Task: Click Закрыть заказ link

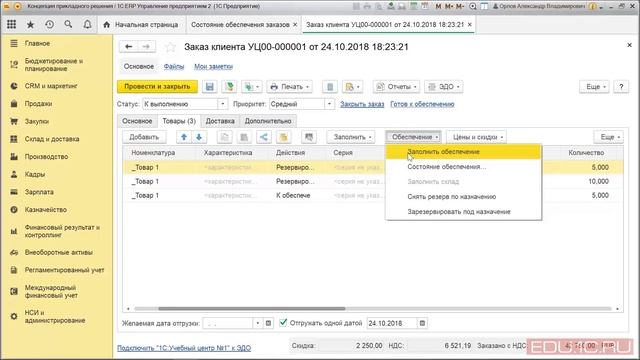Action: pos(362,104)
